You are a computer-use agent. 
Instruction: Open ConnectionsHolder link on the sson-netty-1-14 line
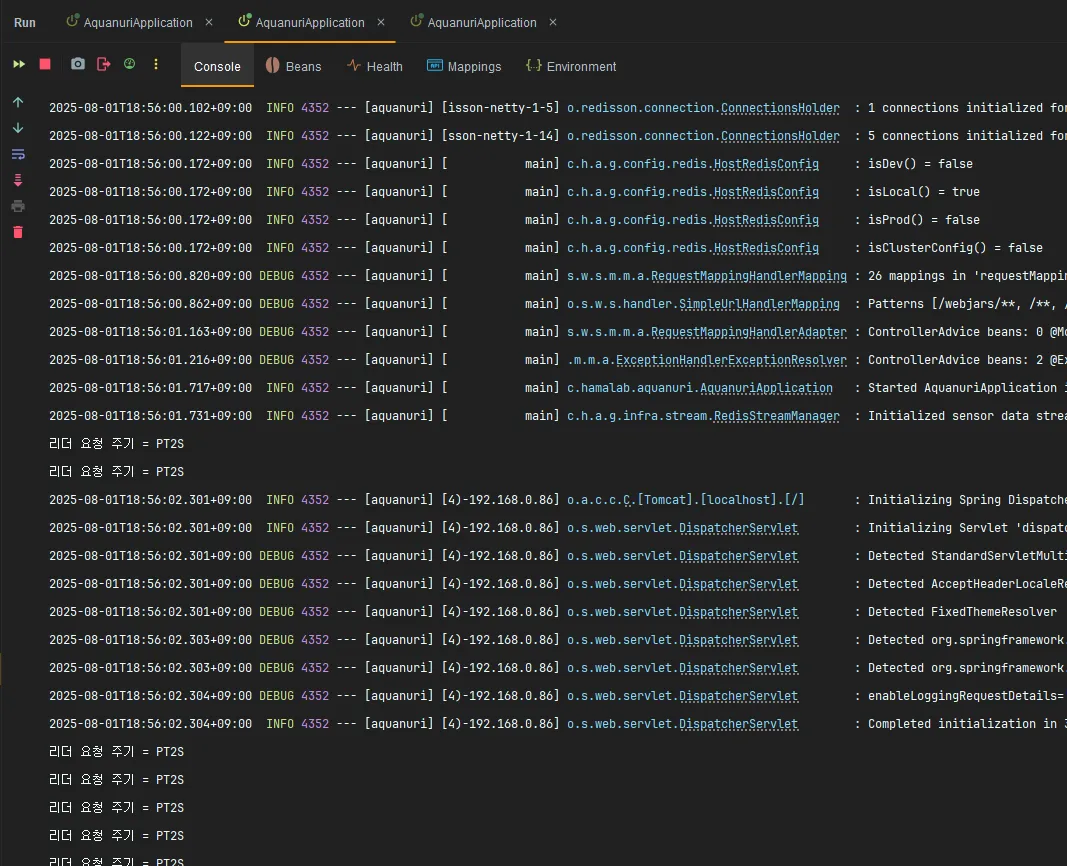[x=780, y=136]
